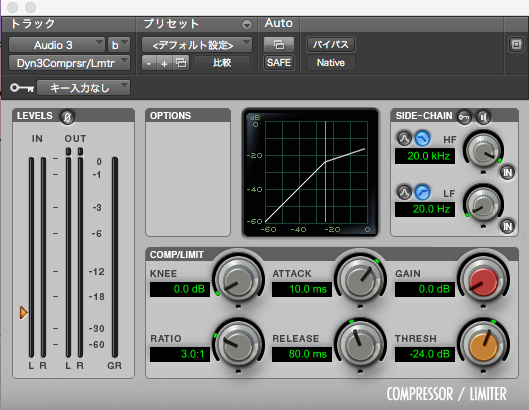Screen dimensions: 529x410
Task: Select HF low-pass filter shape icon
Action: (422, 138)
